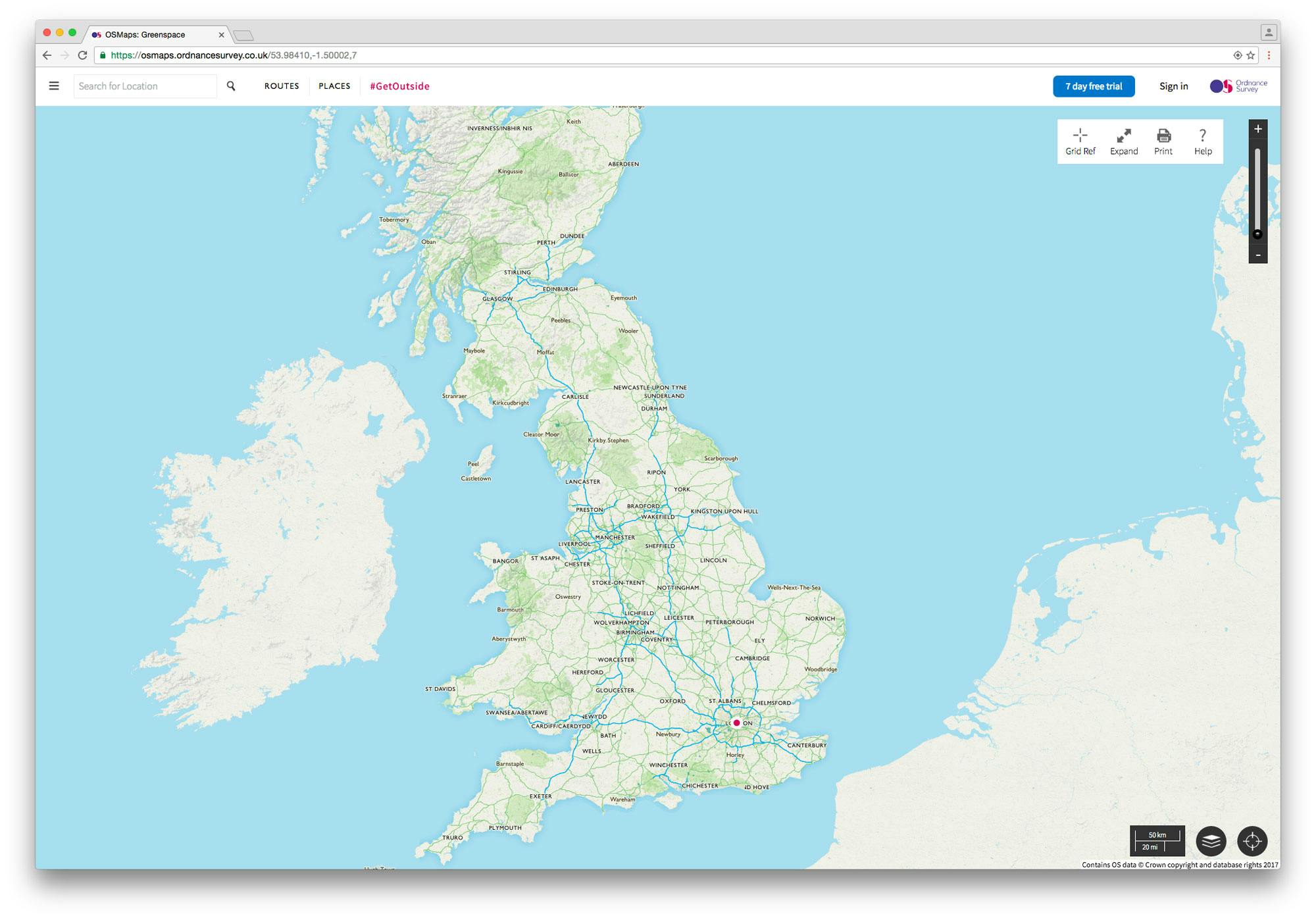
Task: Open Chrome's three-dot menu
Action: (1269, 56)
